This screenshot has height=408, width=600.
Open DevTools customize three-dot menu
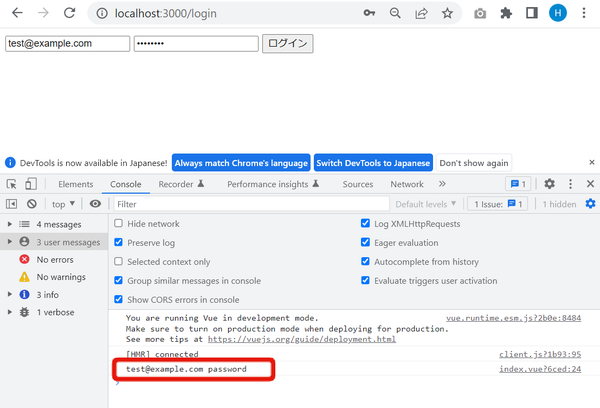(570, 184)
